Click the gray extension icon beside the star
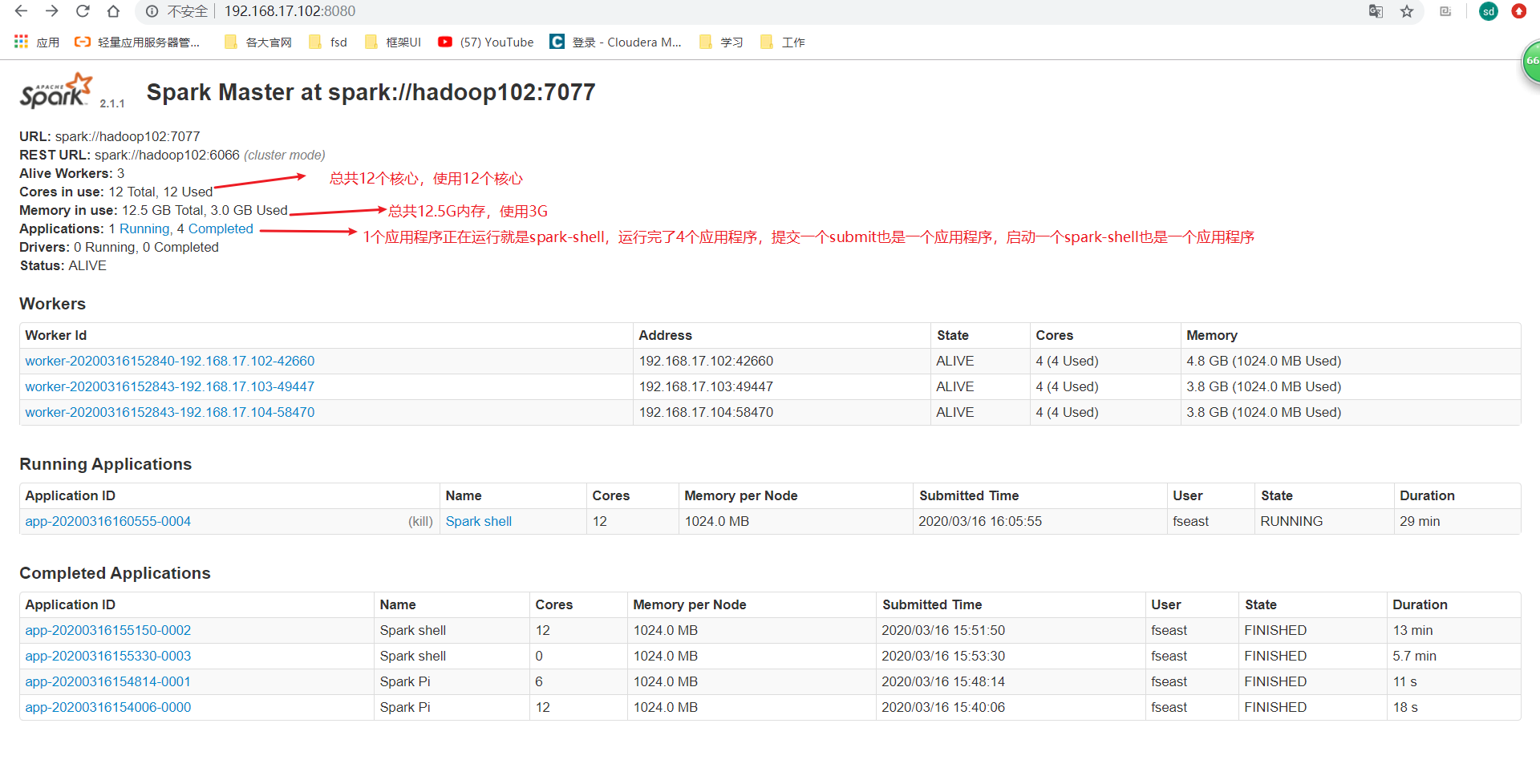The height and width of the screenshot is (784, 1540). (x=1445, y=11)
